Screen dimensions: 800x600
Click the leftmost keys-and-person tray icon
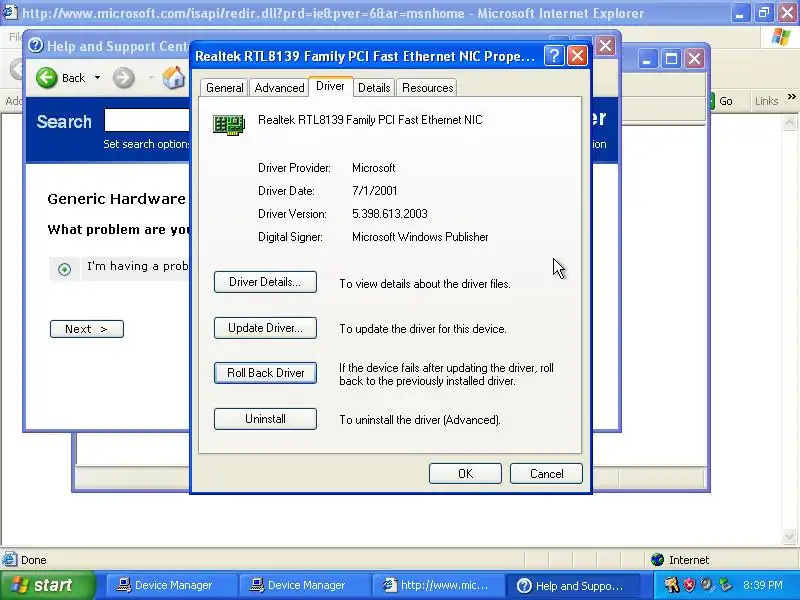(671, 585)
